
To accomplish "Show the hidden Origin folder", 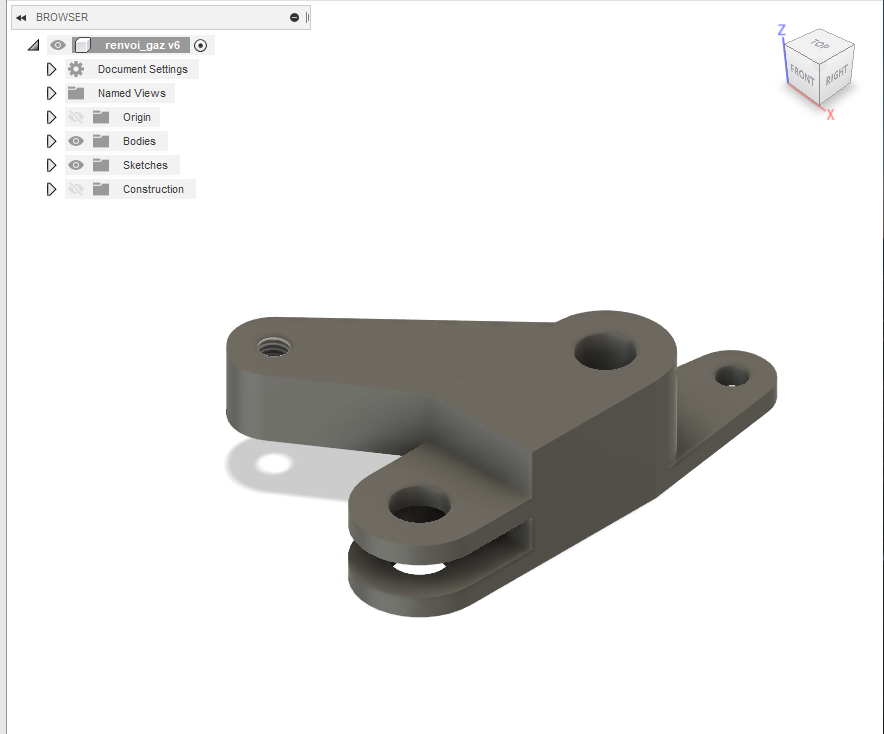I will click(76, 117).
